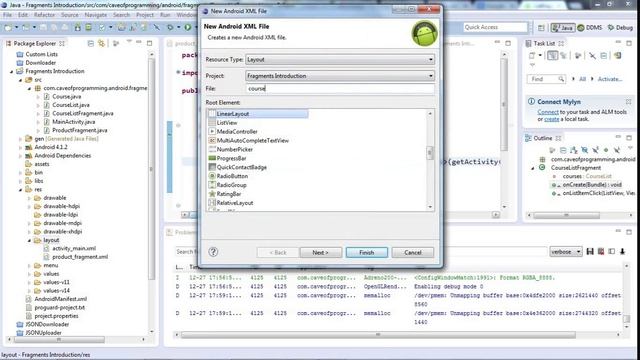The image size is (640, 360).
Task: Click the Android SDK Manager toolbar icon
Action: 78,27
